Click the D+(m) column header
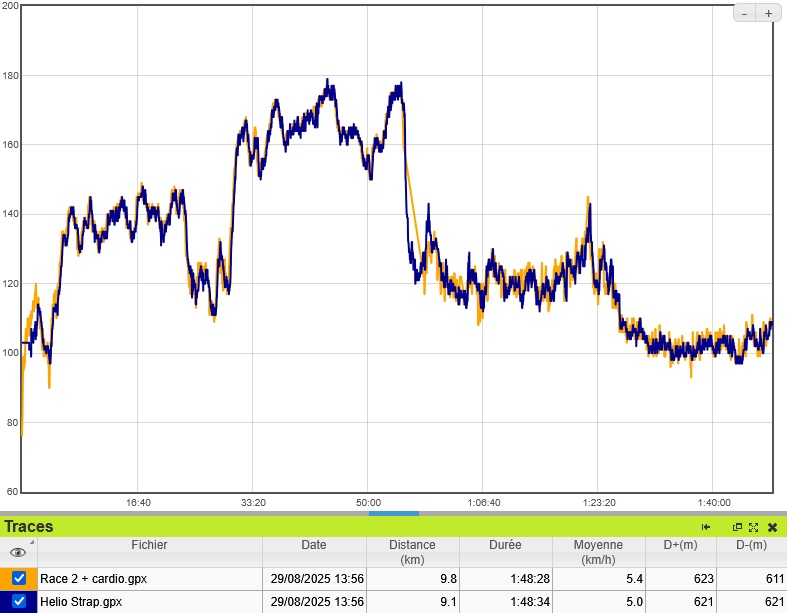The width and height of the screenshot is (787, 613). tap(681, 546)
